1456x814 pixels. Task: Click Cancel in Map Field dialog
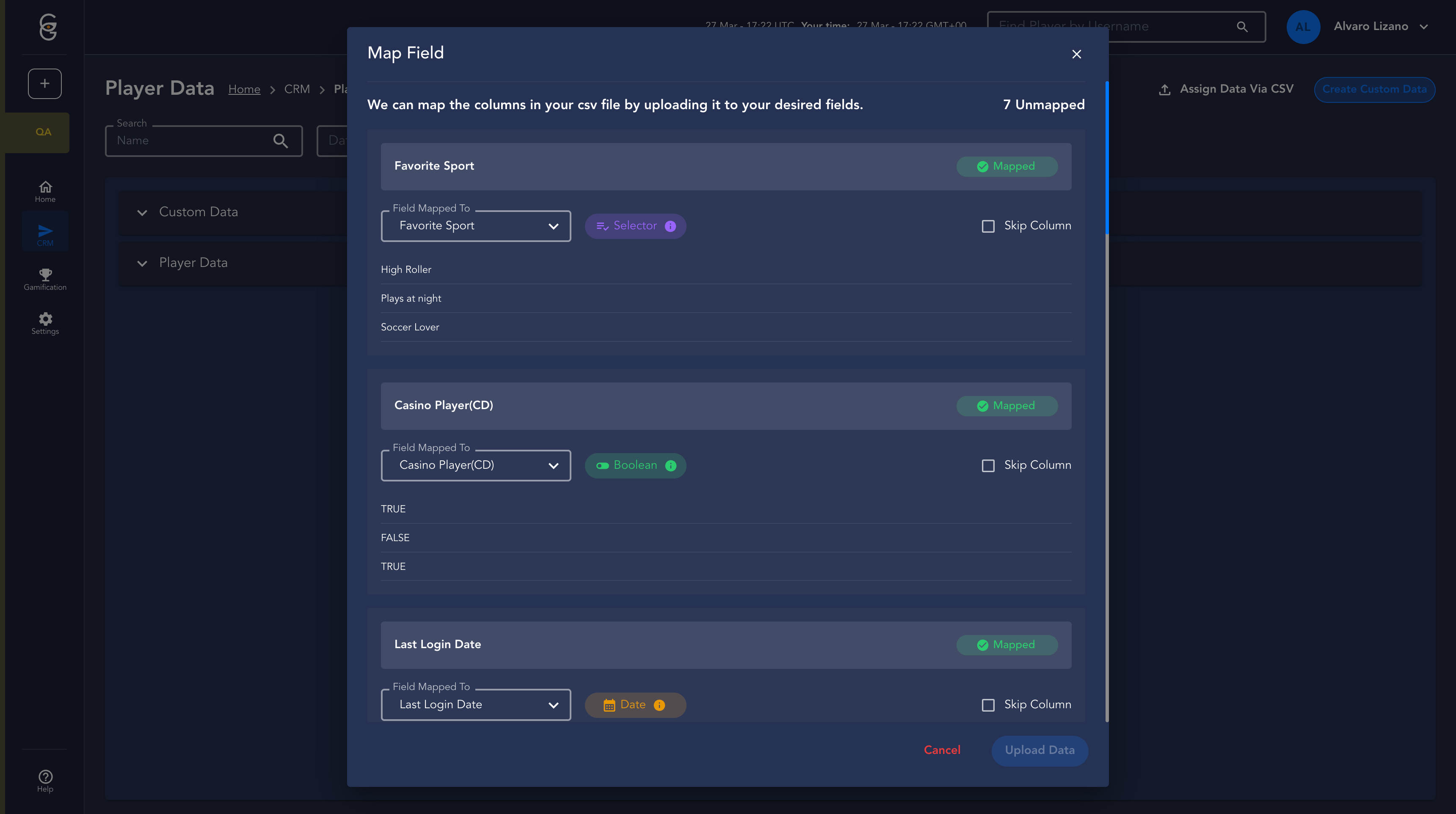(942, 750)
